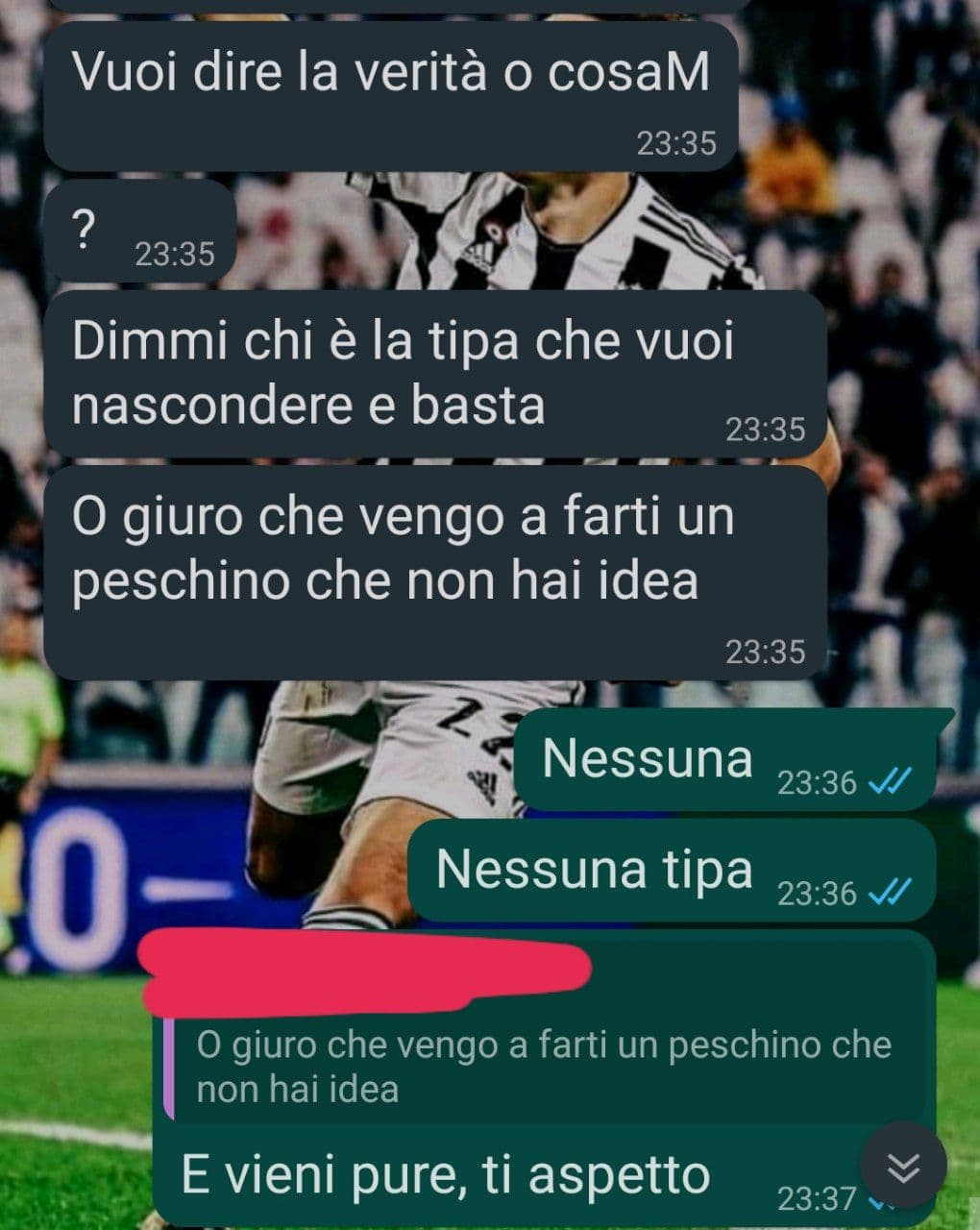Image resolution: width=980 pixels, height=1230 pixels.
Task: Tap the incoming 'O giuro che vengo' message bubble
Action: point(435,573)
